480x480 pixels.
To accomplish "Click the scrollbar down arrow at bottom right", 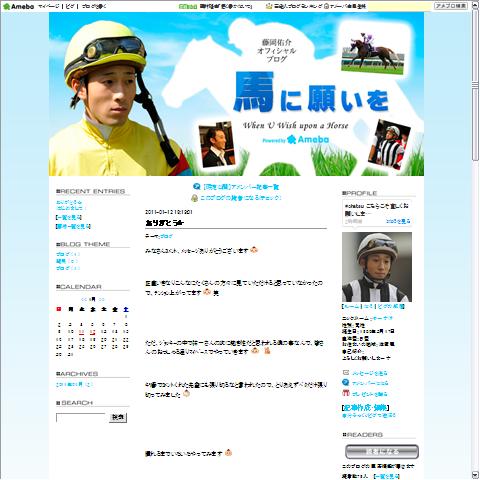I will [x=475, y=475].
